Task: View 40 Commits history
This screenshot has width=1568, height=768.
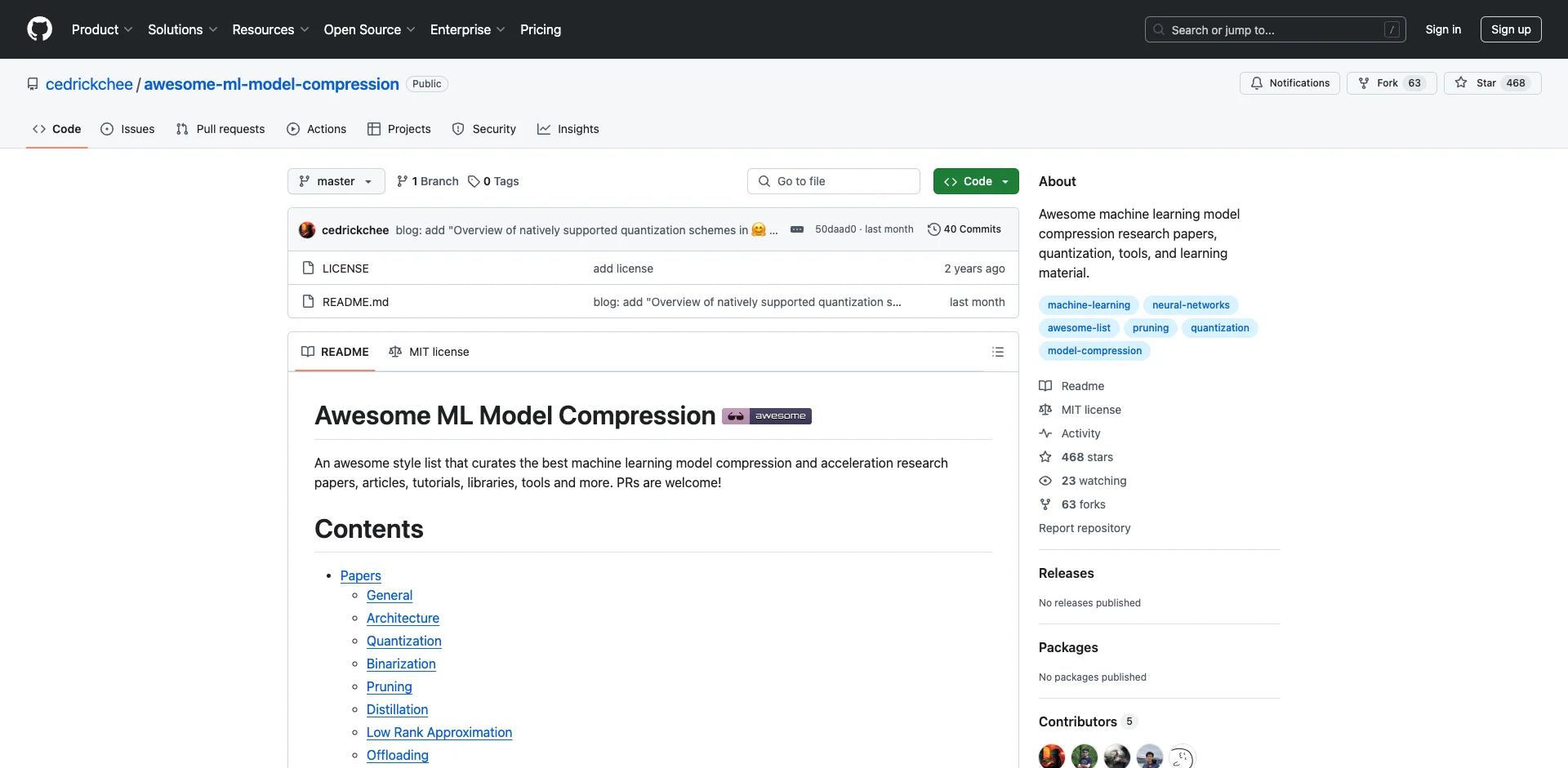Action: pos(964,229)
